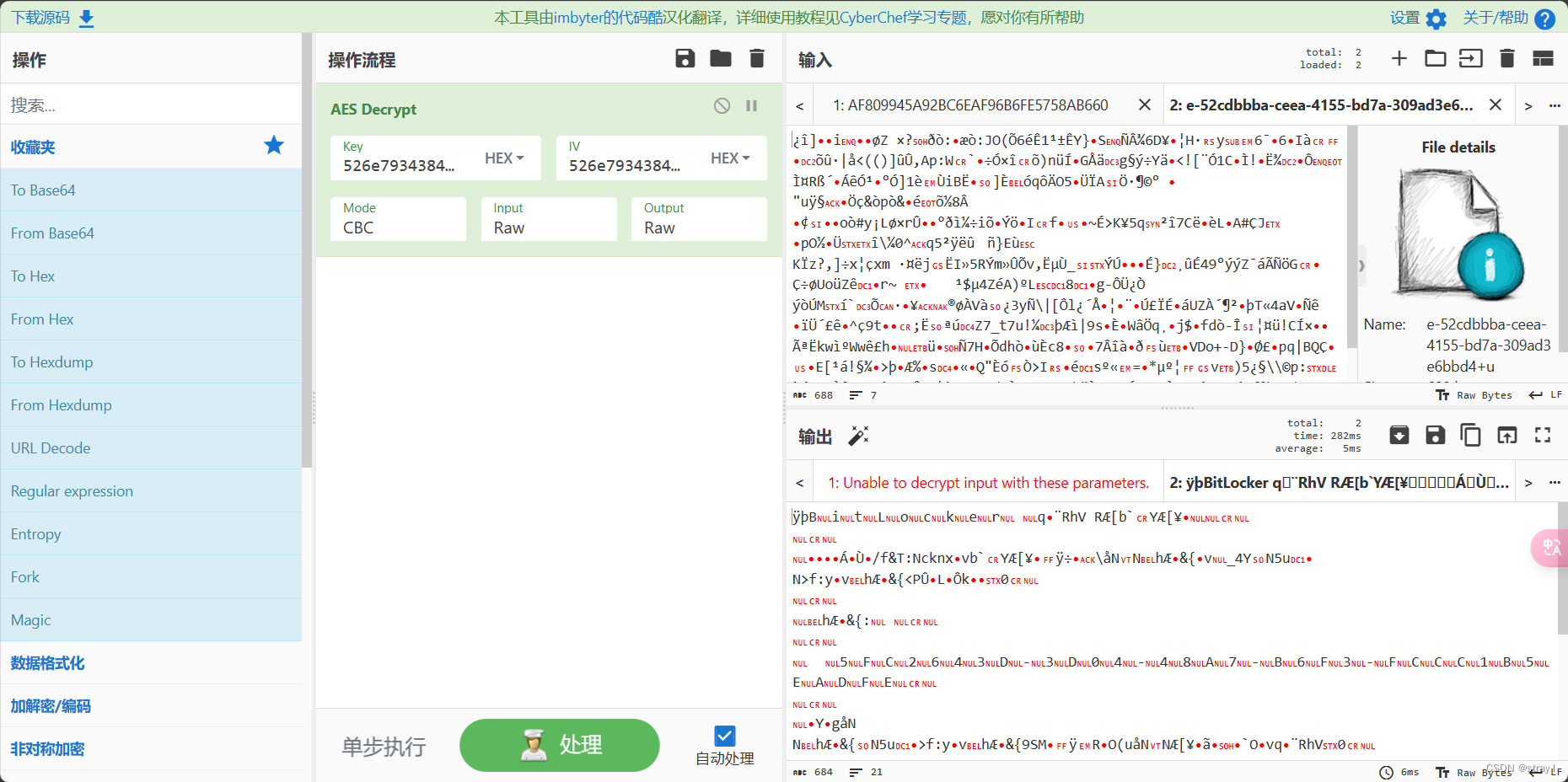Open Key format HEX dropdown
The width and height of the screenshot is (1568, 782).
point(504,158)
